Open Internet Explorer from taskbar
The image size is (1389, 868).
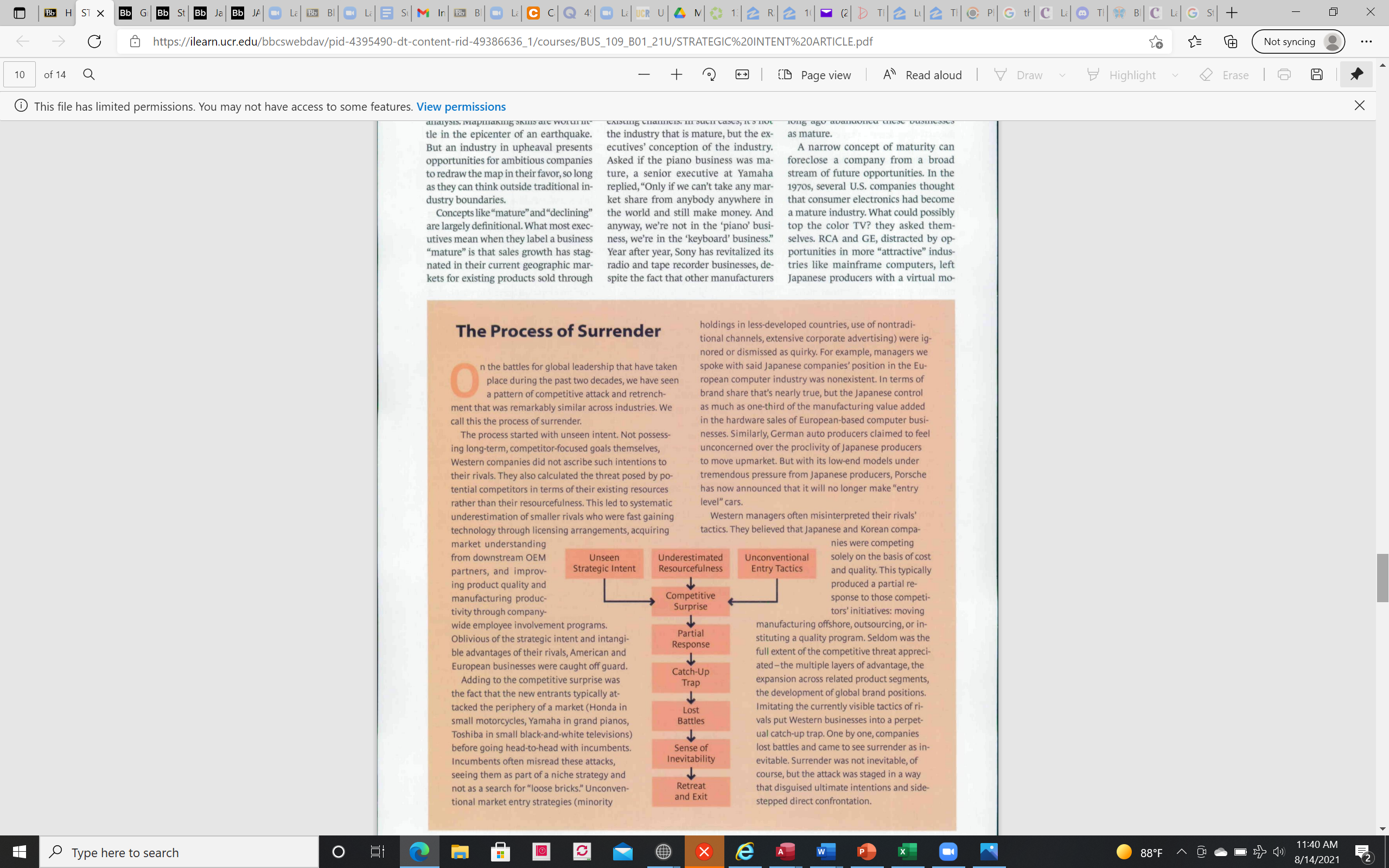click(x=745, y=852)
